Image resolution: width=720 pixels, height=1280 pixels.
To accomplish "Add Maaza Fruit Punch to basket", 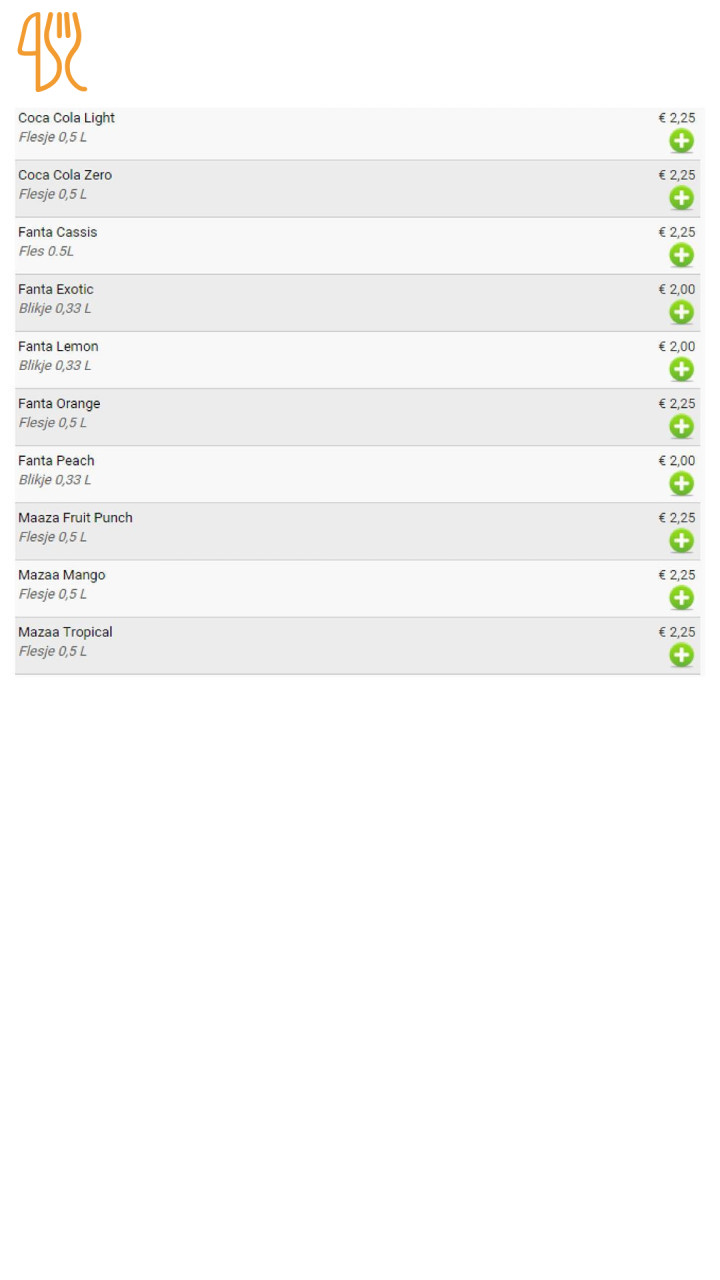I will click(x=681, y=540).
